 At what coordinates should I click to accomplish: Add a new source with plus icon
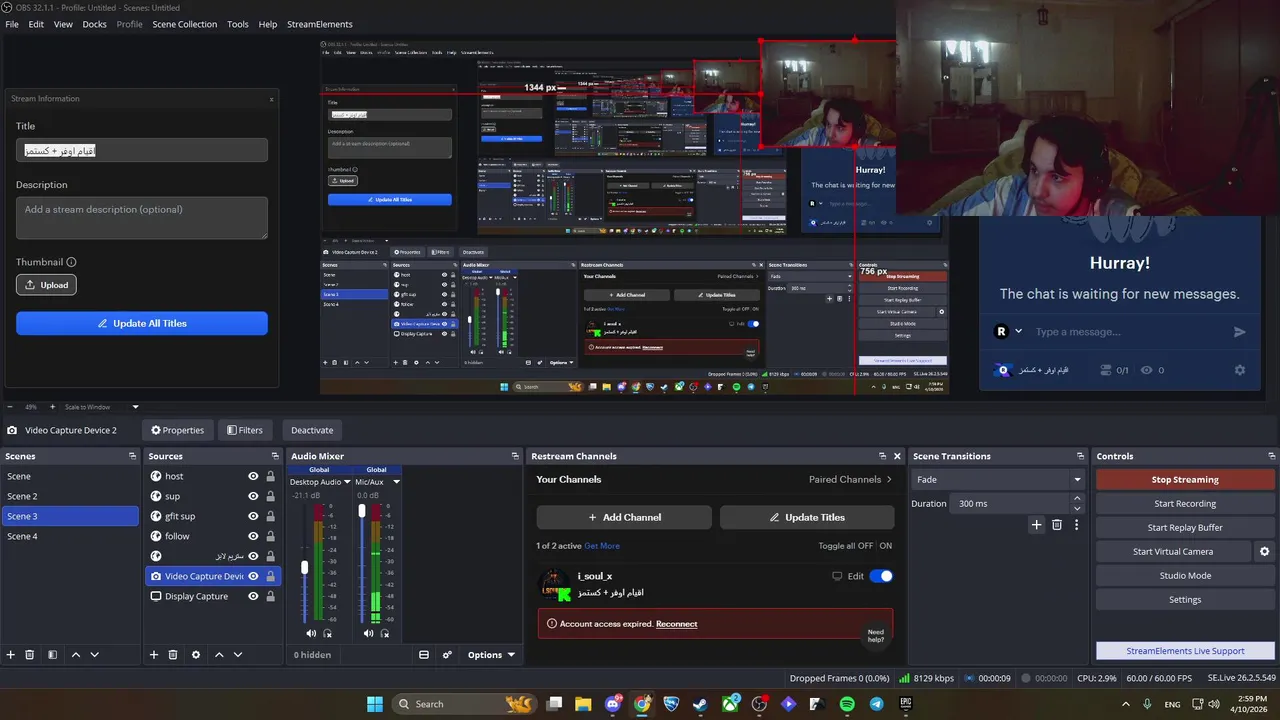pos(154,655)
